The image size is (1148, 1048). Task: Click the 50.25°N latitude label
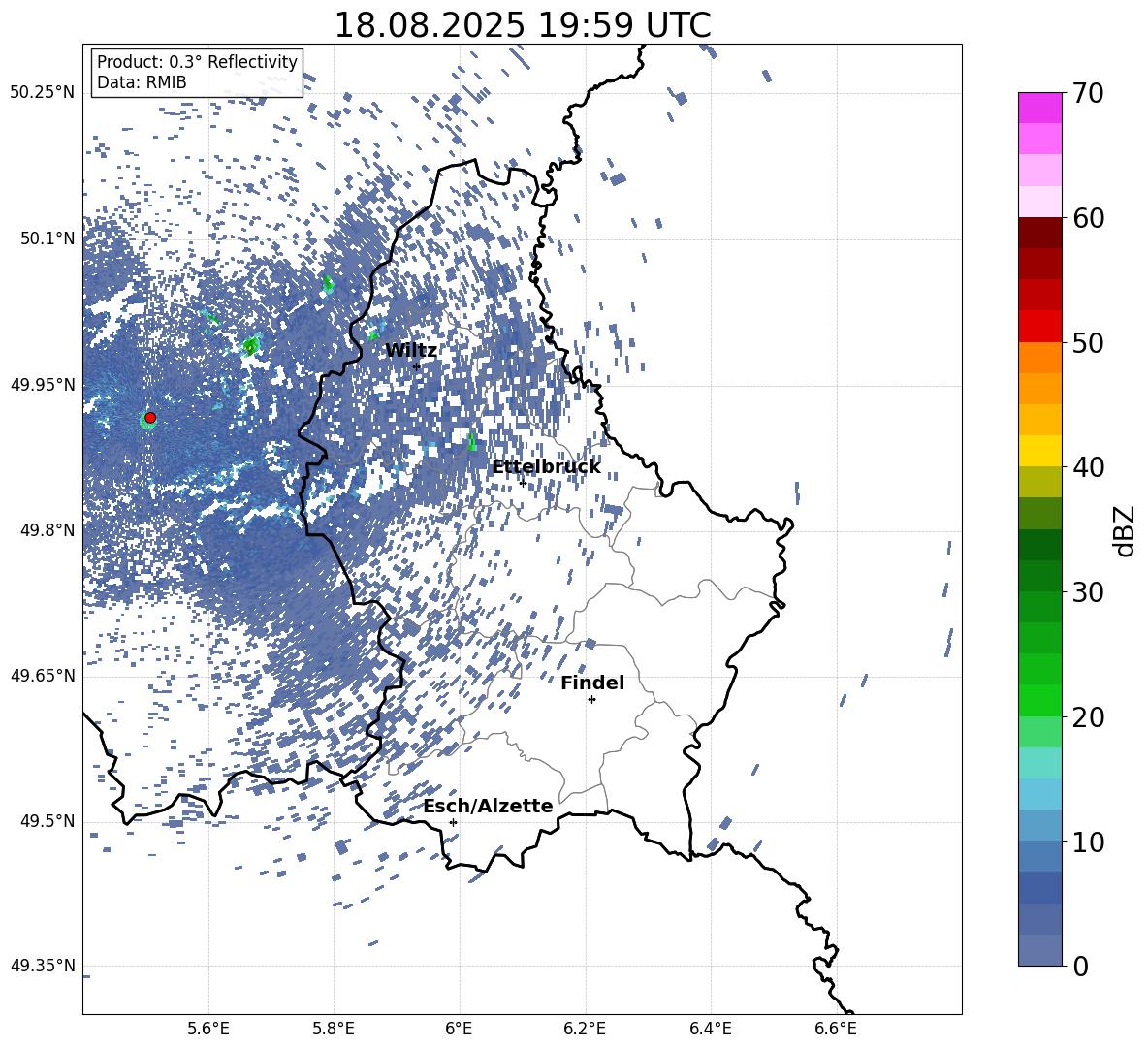(43, 93)
